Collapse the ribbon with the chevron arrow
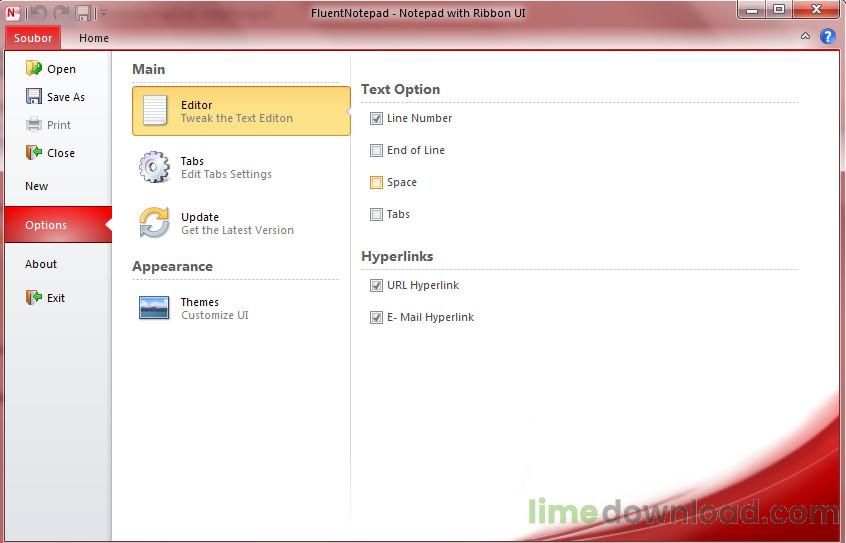Image resolution: width=846 pixels, height=543 pixels. (x=805, y=36)
